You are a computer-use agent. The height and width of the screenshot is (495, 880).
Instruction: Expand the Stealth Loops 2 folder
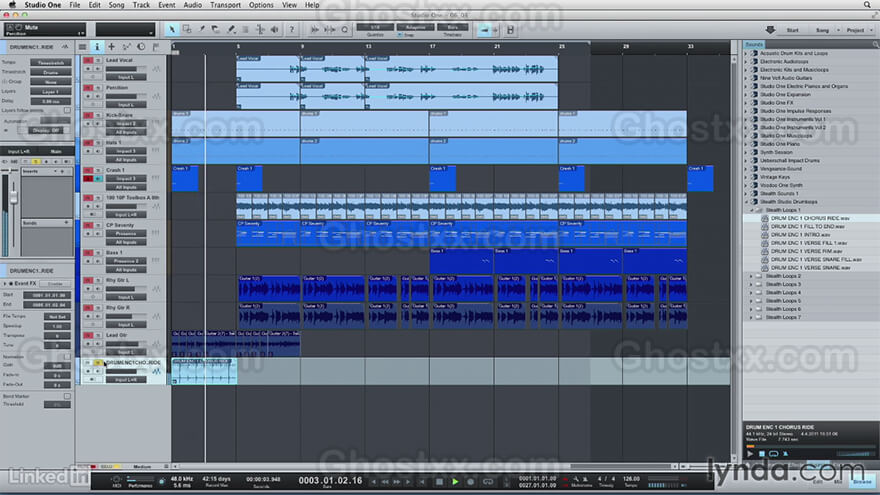click(751, 276)
